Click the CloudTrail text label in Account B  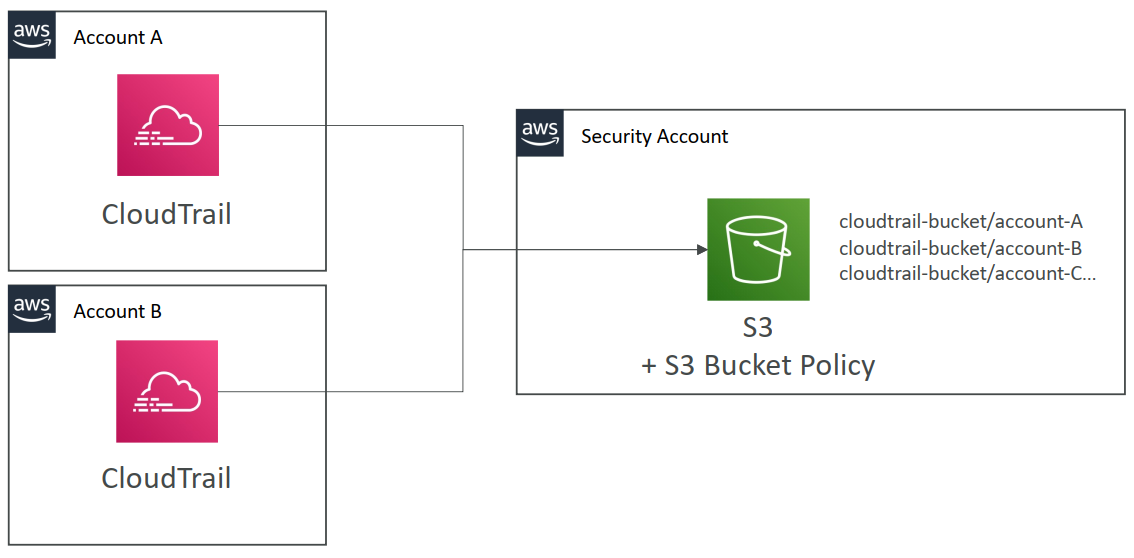167,478
